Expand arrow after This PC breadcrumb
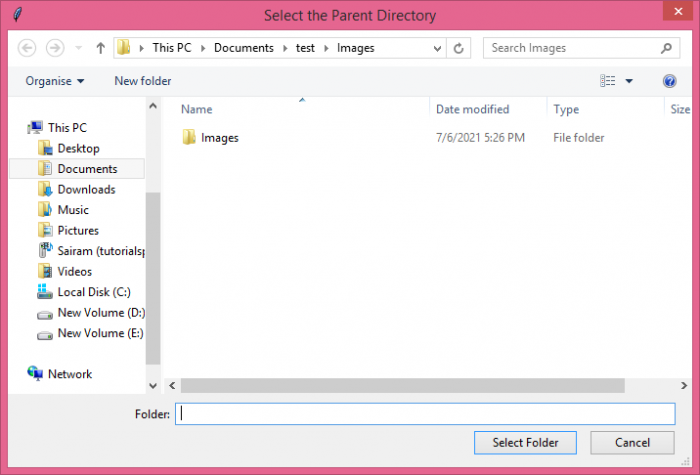 coord(203,48)
